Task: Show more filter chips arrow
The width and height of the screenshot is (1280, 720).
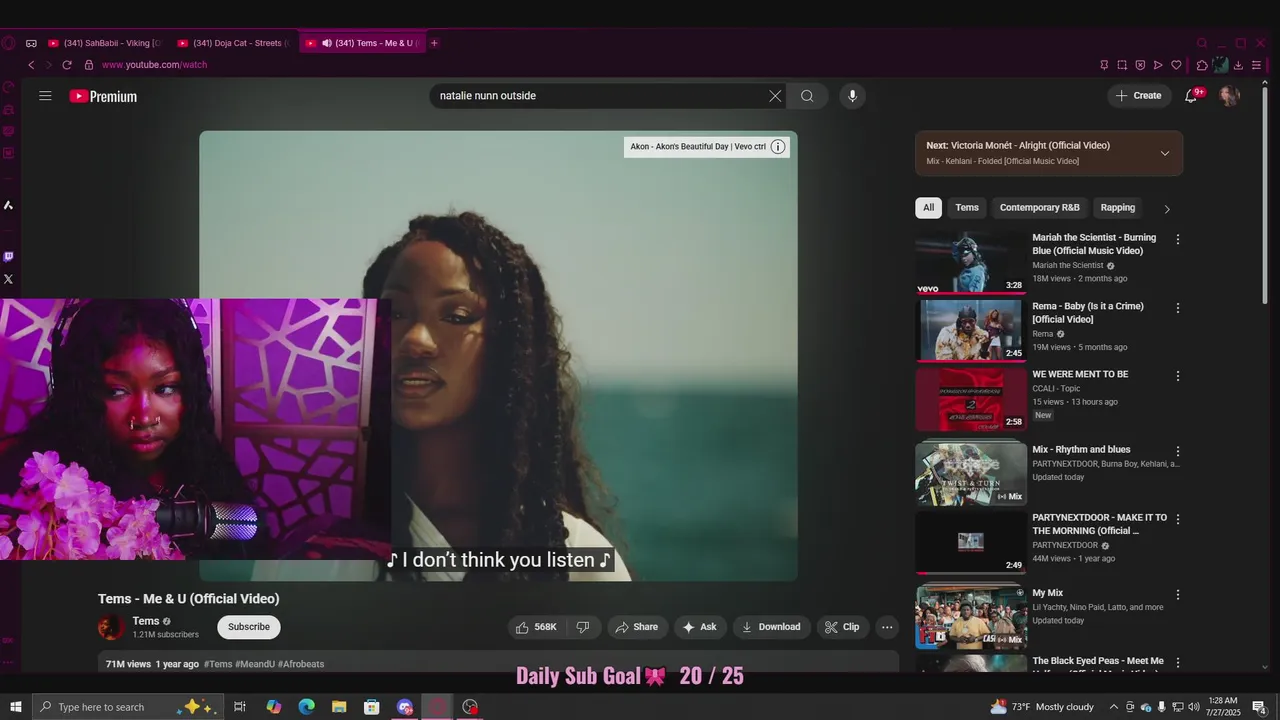Action: click(x=1166, y=208)
